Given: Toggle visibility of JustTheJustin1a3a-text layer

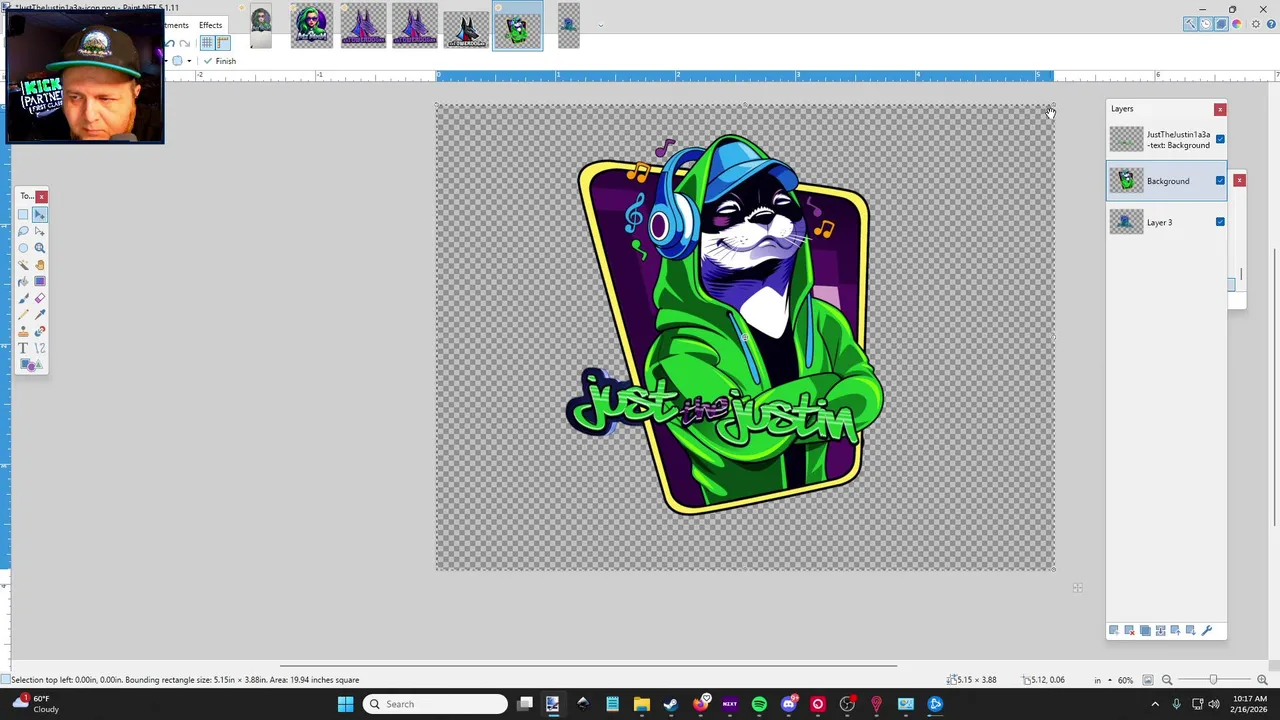Looking at the screenshot, I should (x=1220, y=139).
